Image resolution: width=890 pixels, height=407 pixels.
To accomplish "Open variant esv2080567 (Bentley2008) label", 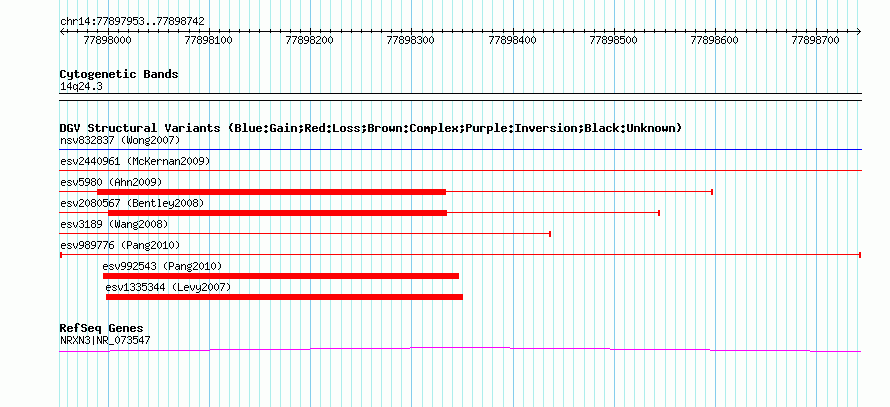I will (132, 203).
